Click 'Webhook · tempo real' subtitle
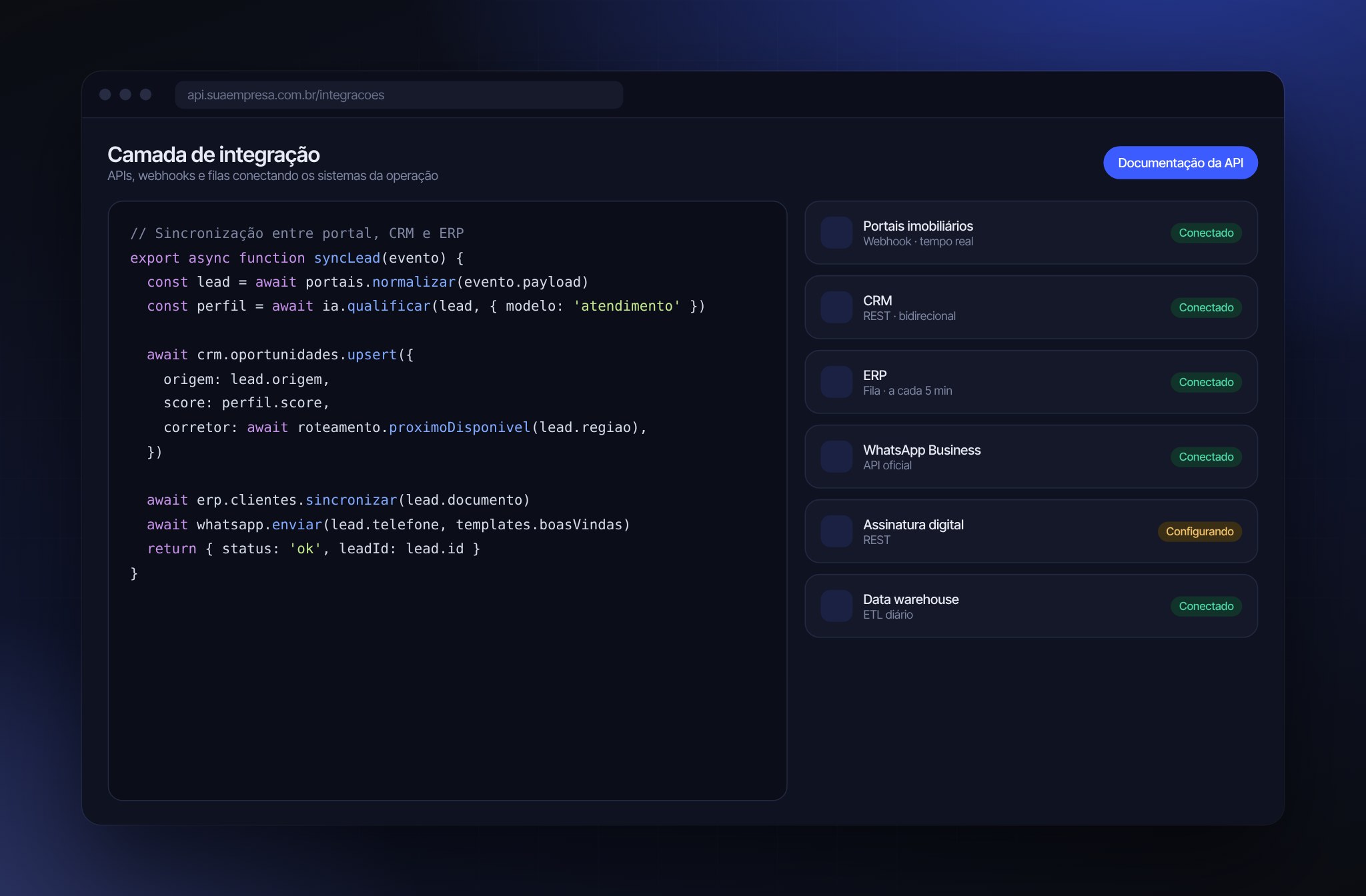The height and width of the screenshot is (896, 1366). [x=918, y=241]
